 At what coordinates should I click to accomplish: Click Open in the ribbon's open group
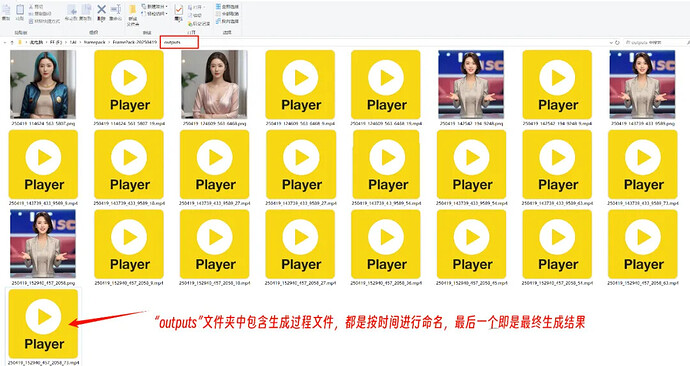pyautogui.click(x=197, y=7)
